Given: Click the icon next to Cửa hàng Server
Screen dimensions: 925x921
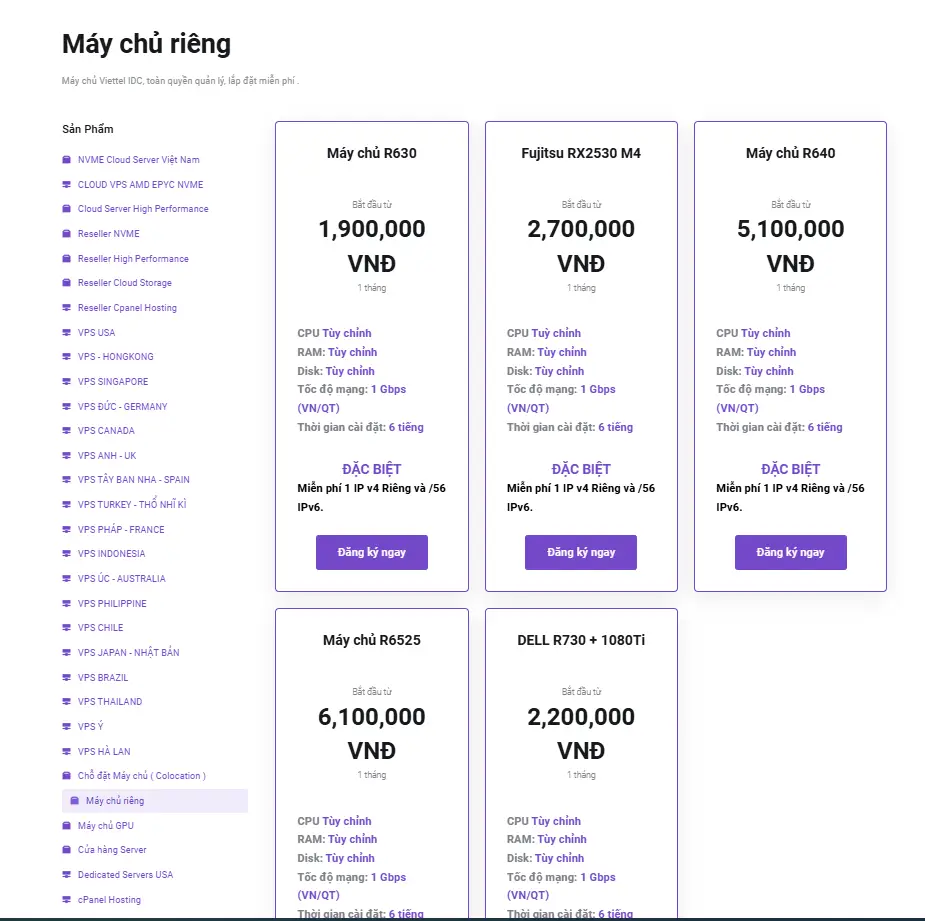Looking at the screenshot, I should [x=67, y=850].
